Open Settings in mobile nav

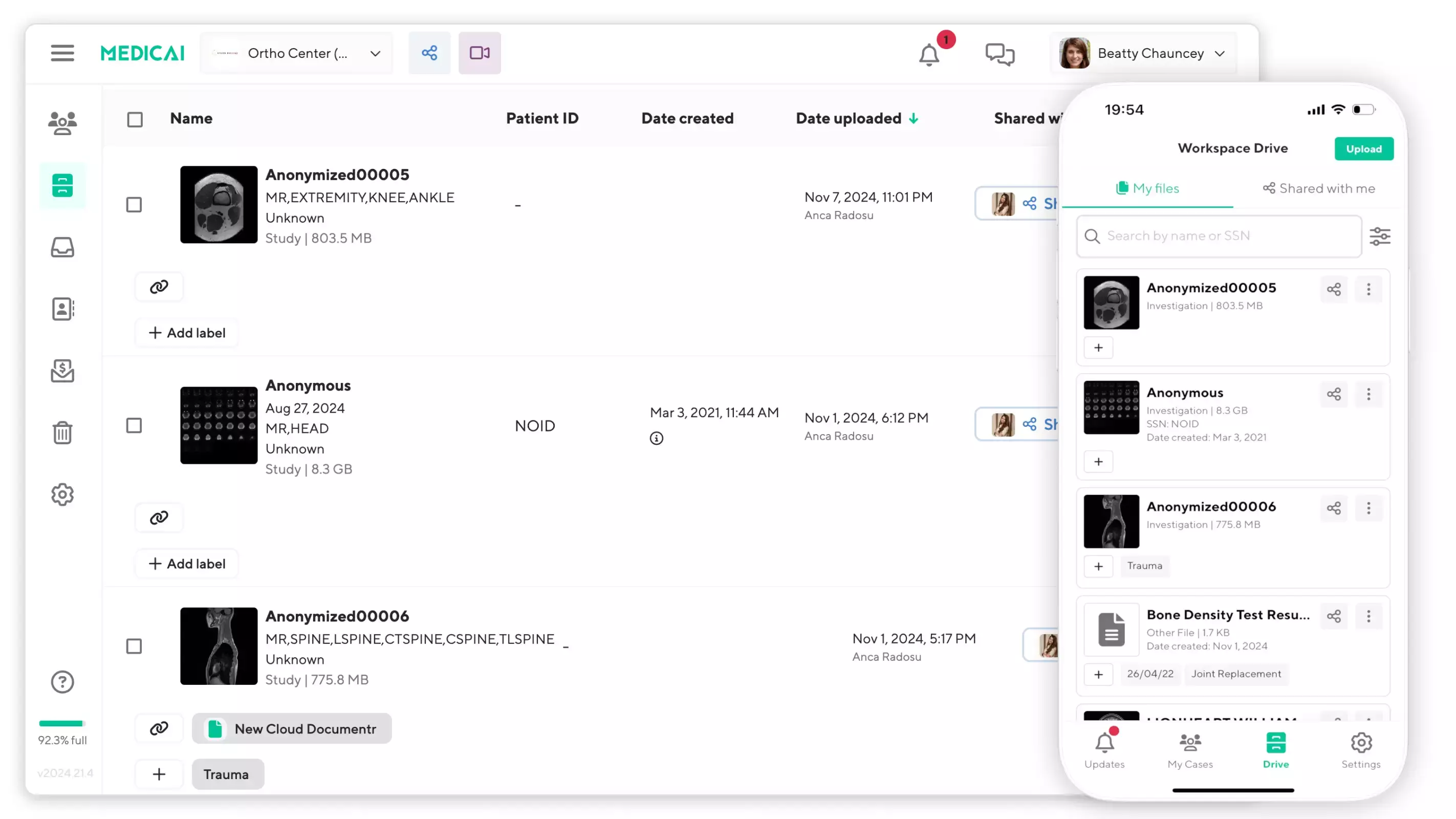(x=1360, y=749)
